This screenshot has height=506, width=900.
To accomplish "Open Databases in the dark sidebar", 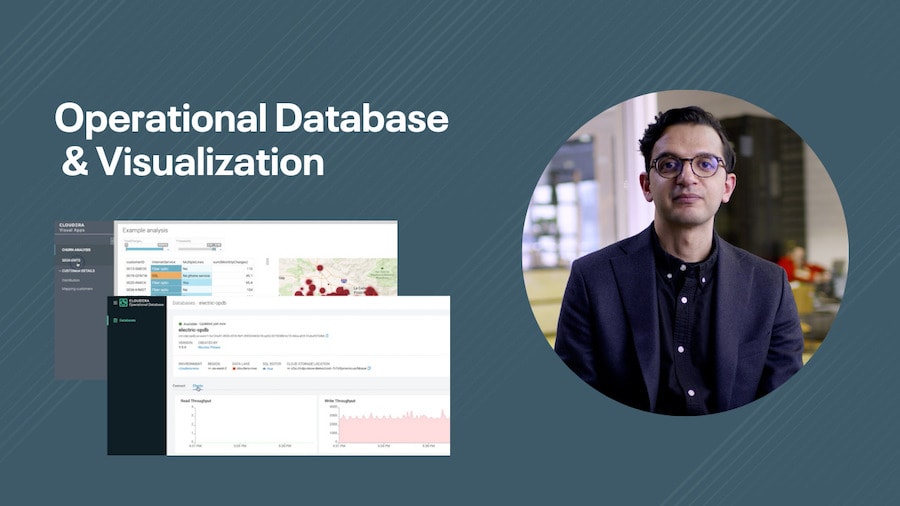I will point(127,320).
